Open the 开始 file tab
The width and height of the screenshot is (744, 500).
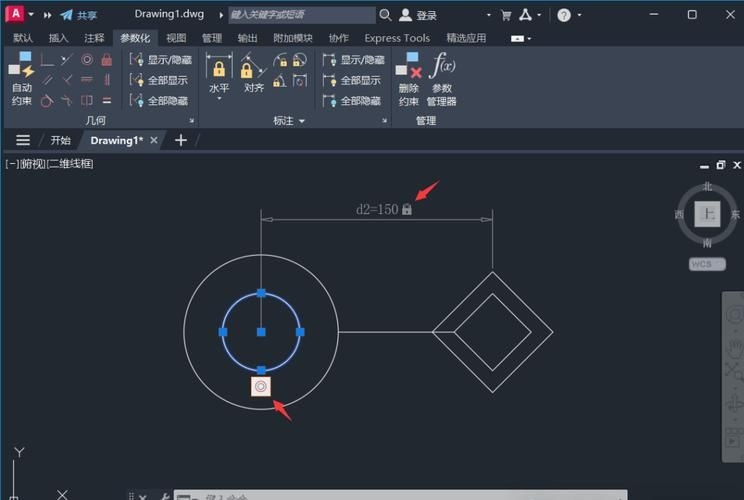pos(61,141)
